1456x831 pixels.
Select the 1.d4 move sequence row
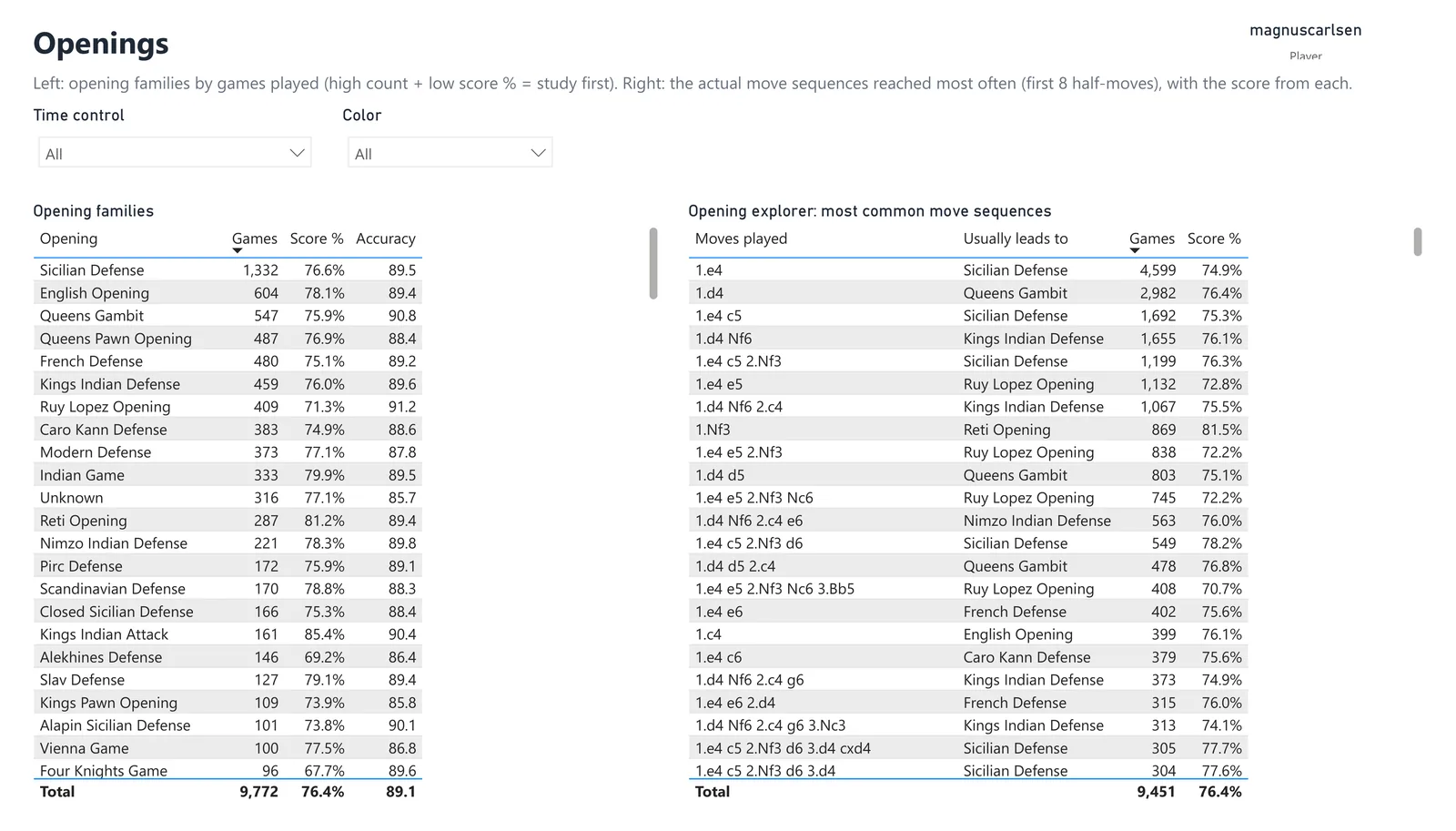coord(968,293)
